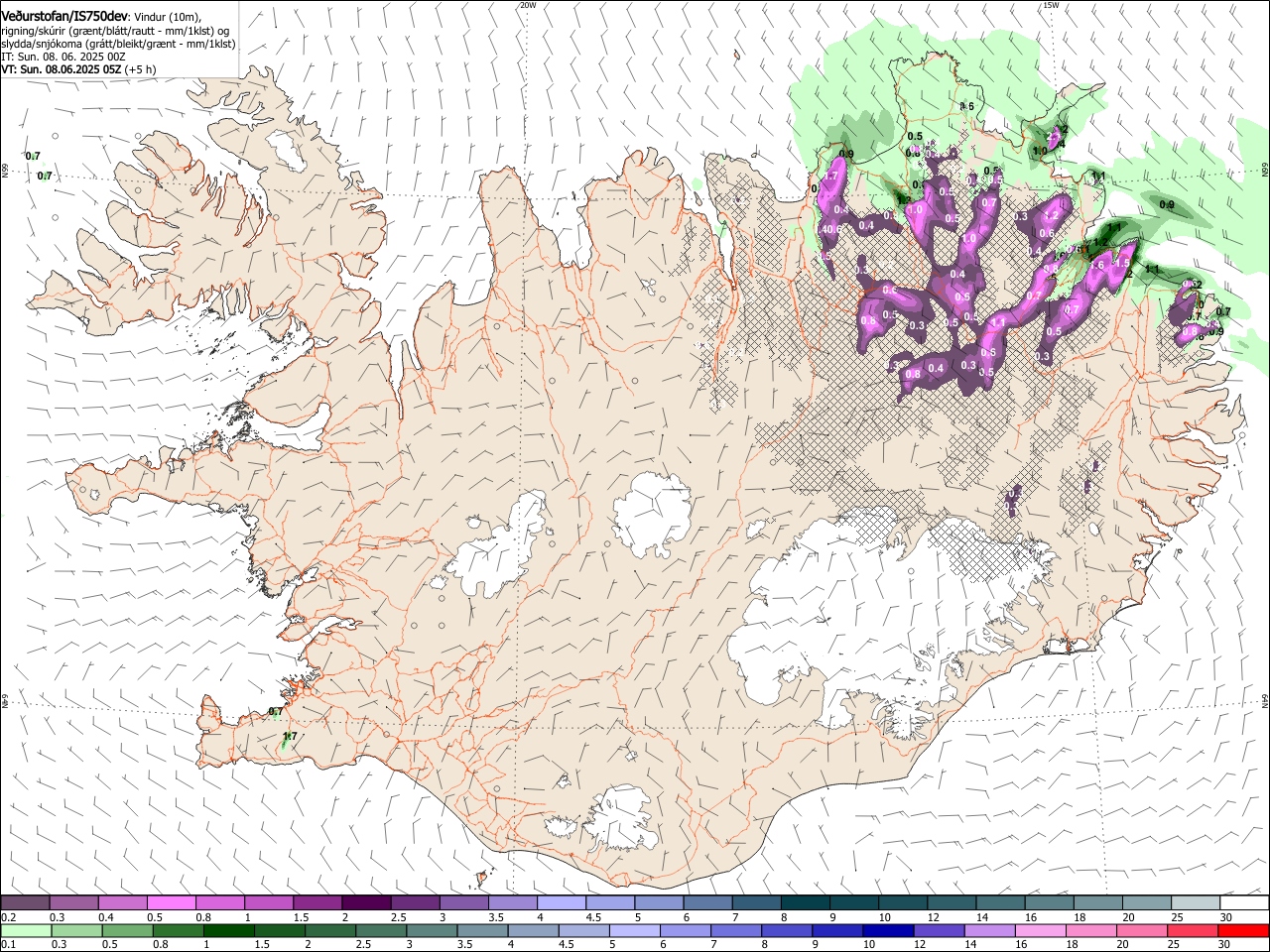Click the '0.2' legend value label
Screen dimensions: 1270x952
(x=9, y=917)
